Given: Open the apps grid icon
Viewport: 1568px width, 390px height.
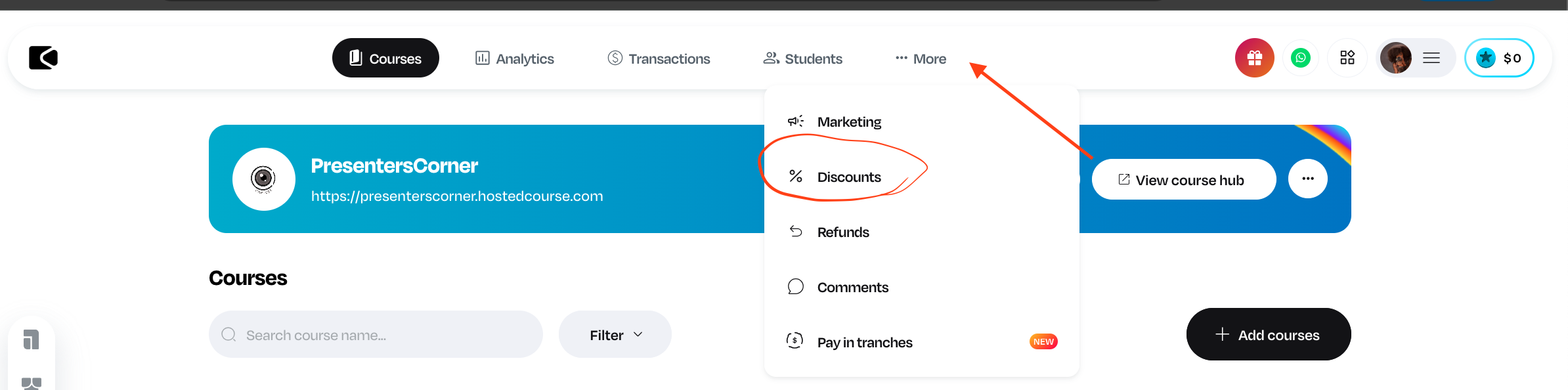Looking at the screenshot, I should pyautogui.click(x=1347, y=58).
